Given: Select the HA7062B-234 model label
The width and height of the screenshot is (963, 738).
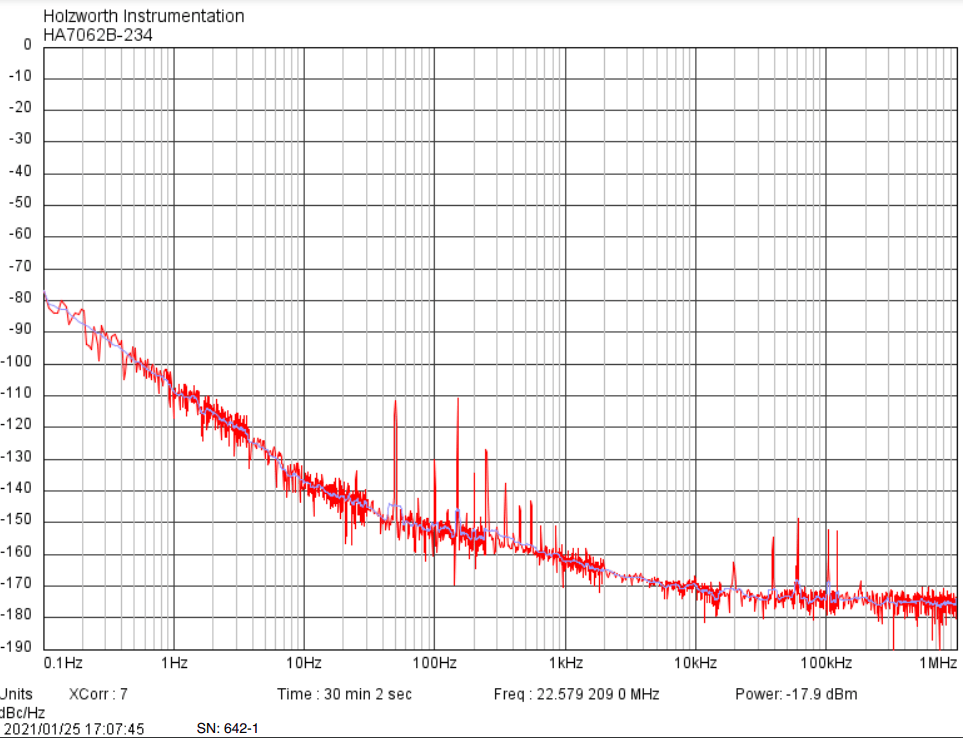Looking at the screenshot, I should [98, 35].
